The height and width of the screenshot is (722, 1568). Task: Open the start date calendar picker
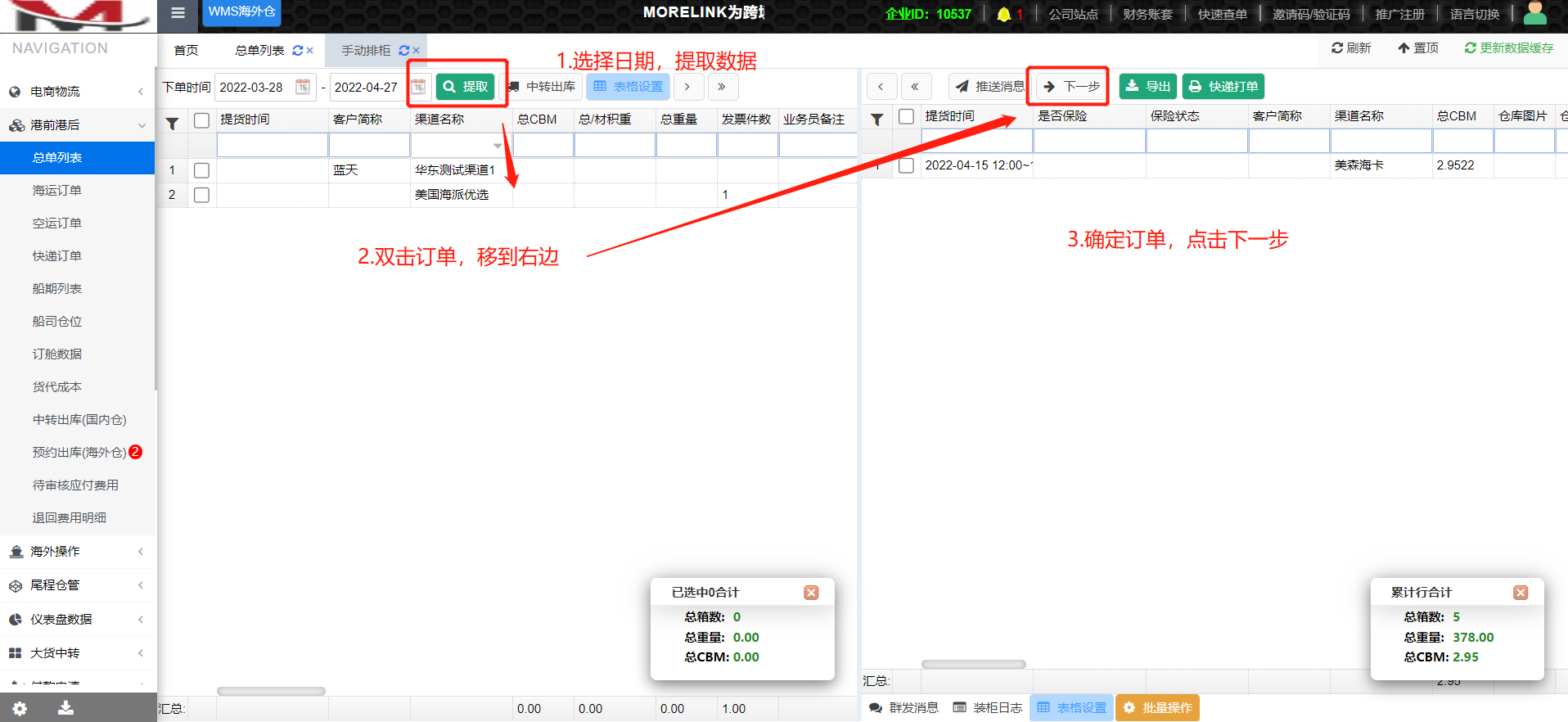[x=303, y=87]
